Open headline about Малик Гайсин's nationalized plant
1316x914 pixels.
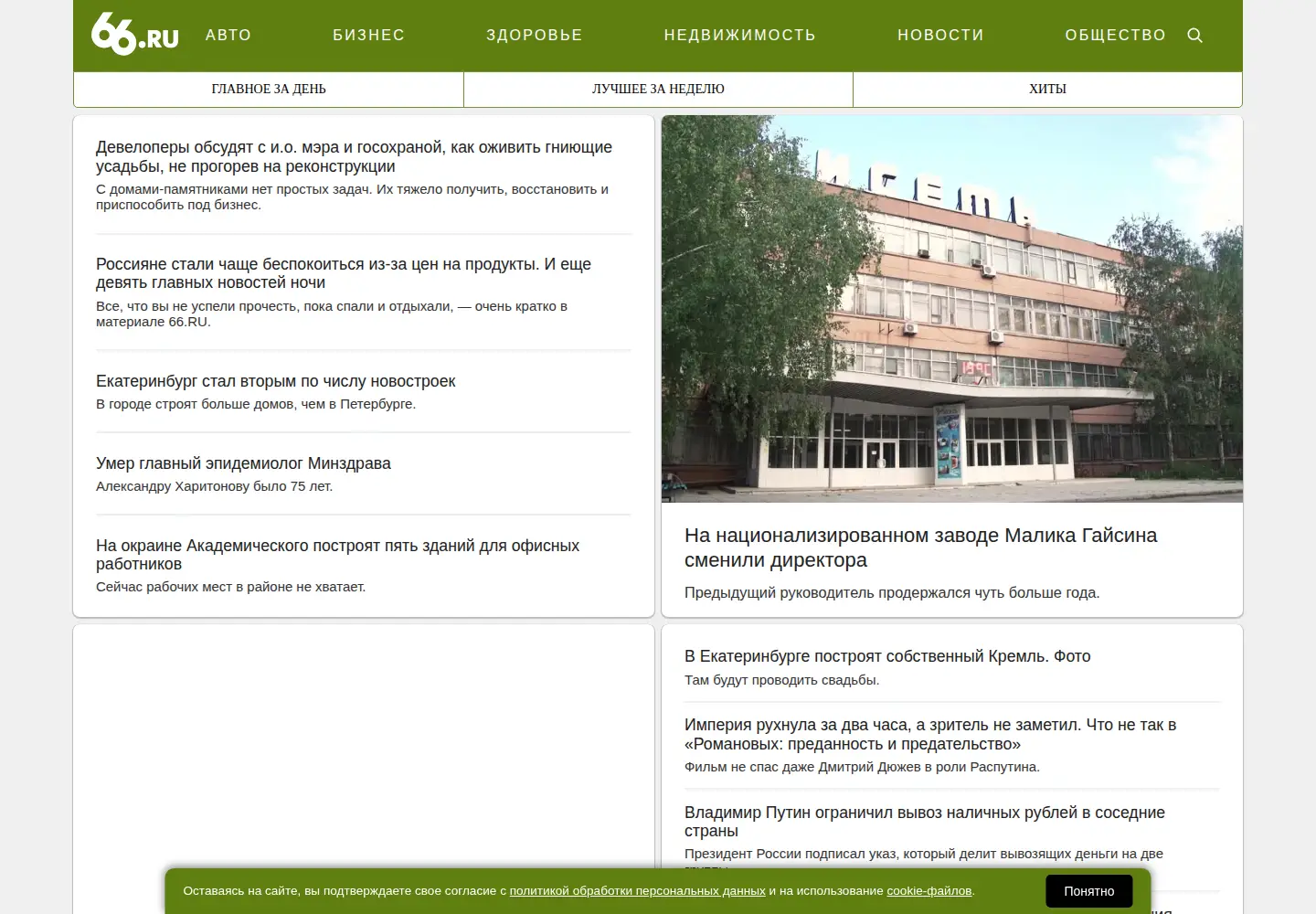coord(920,547)
